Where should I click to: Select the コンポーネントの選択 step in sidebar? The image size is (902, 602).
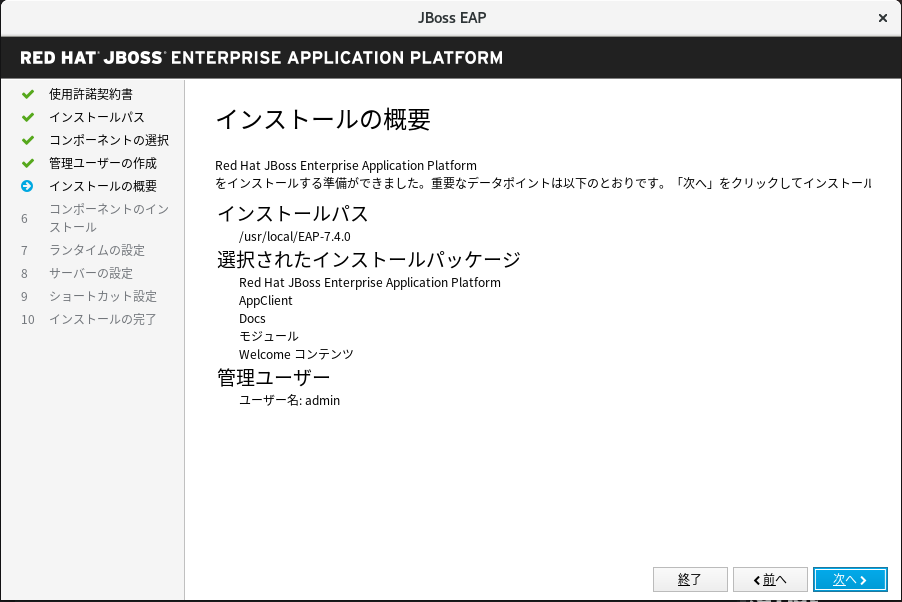click(109, 140)
